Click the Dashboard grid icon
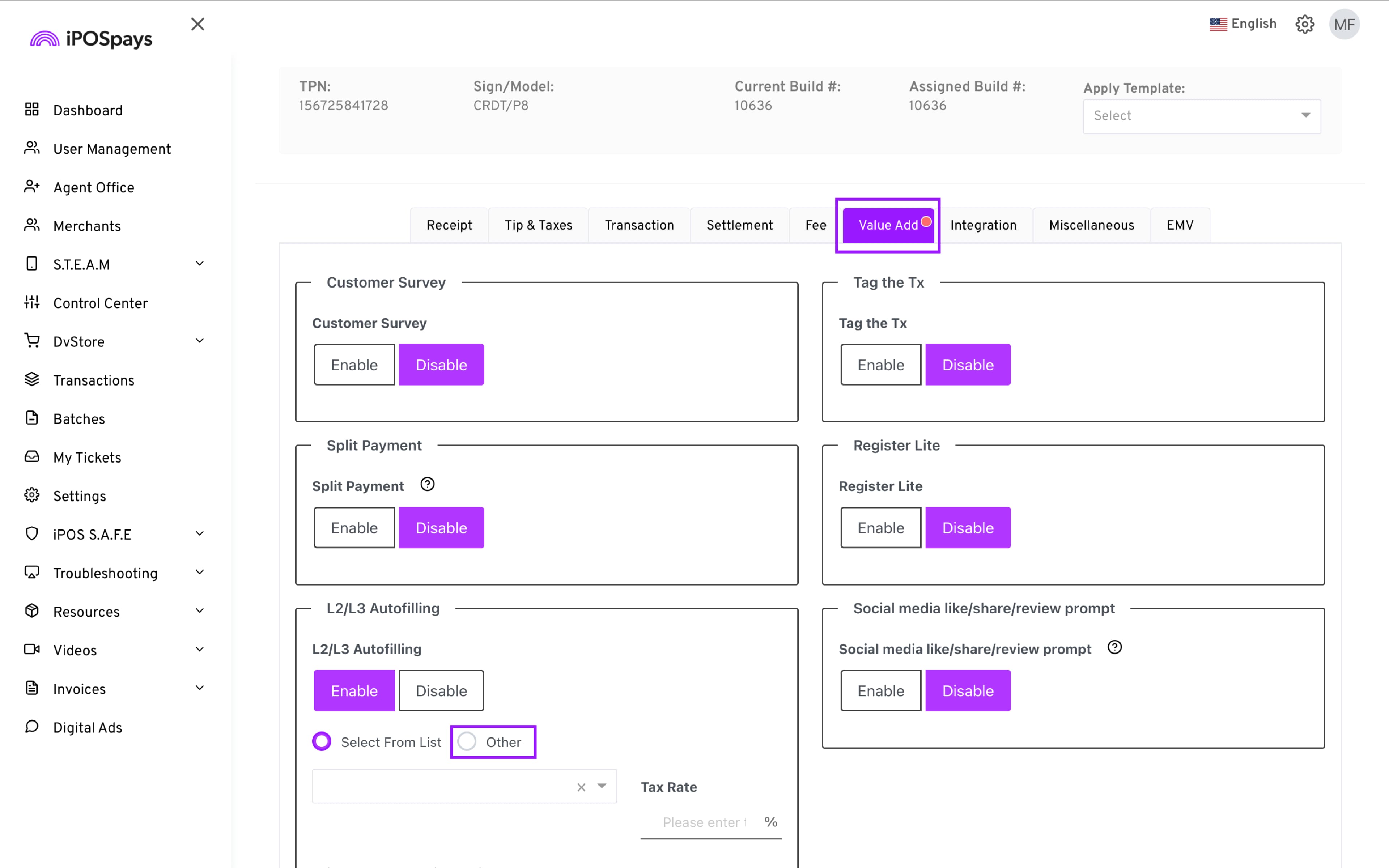1389x868 pixels. pyautogui.click(x=31, y=109)
